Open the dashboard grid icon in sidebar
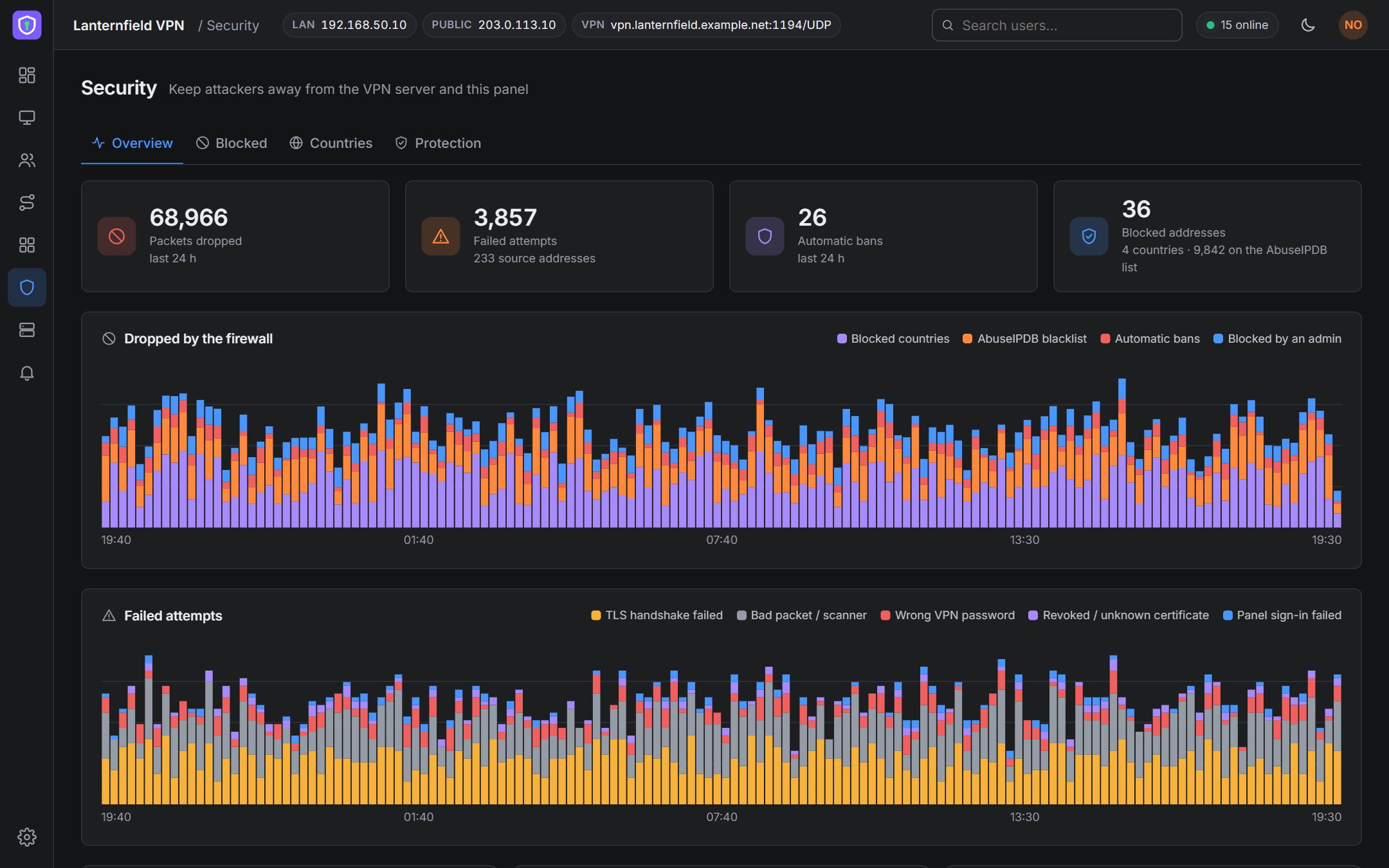 coord(27,75)
